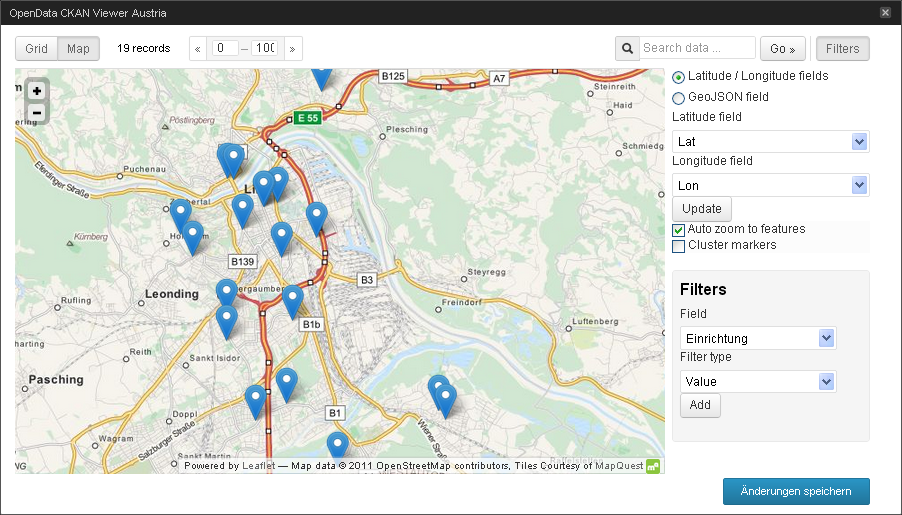Screen dimensions: 902x515
Task: Open the Latitude field dropdown
Action: (770, 142)
